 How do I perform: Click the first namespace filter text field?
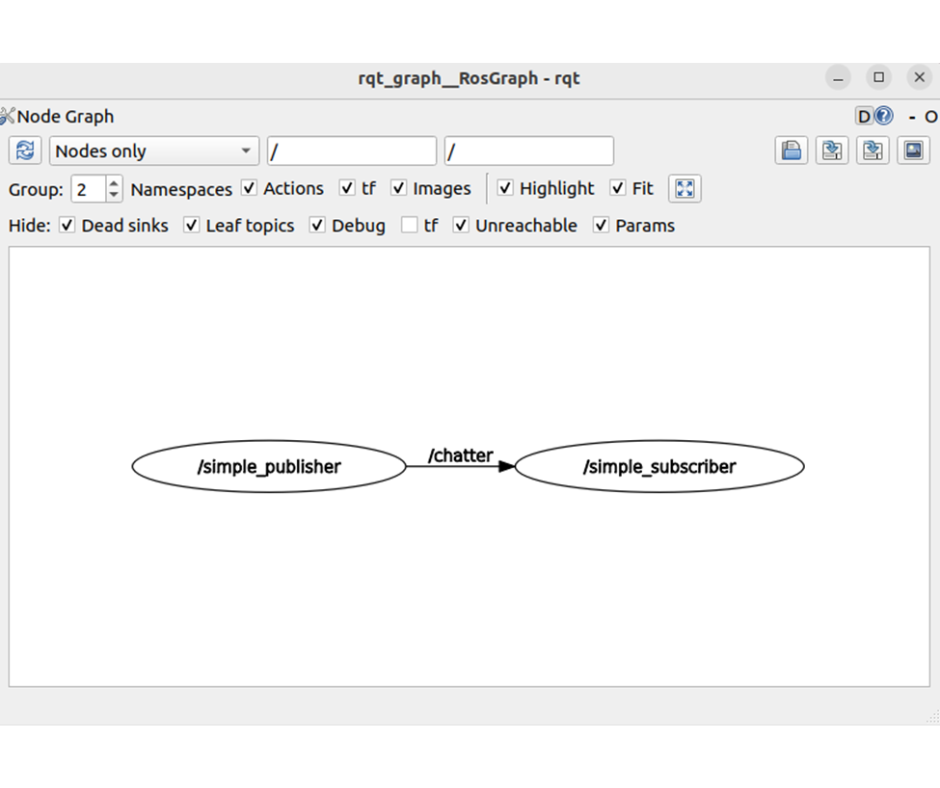(351, 151)
